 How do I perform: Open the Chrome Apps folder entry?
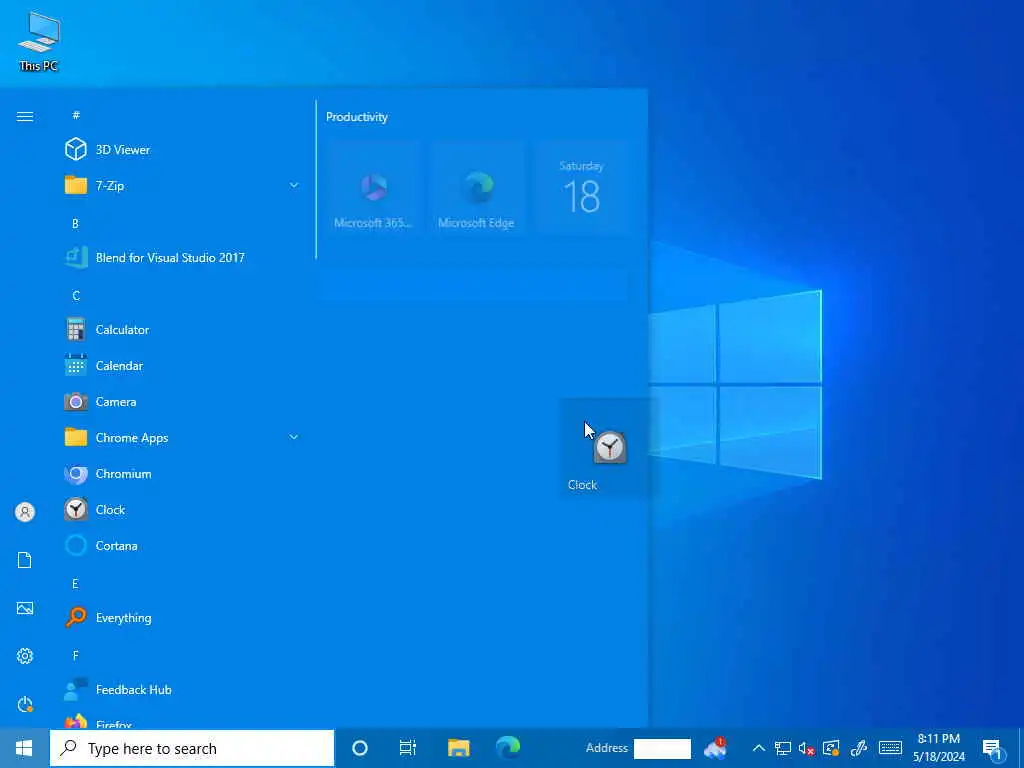pos(183,438)
